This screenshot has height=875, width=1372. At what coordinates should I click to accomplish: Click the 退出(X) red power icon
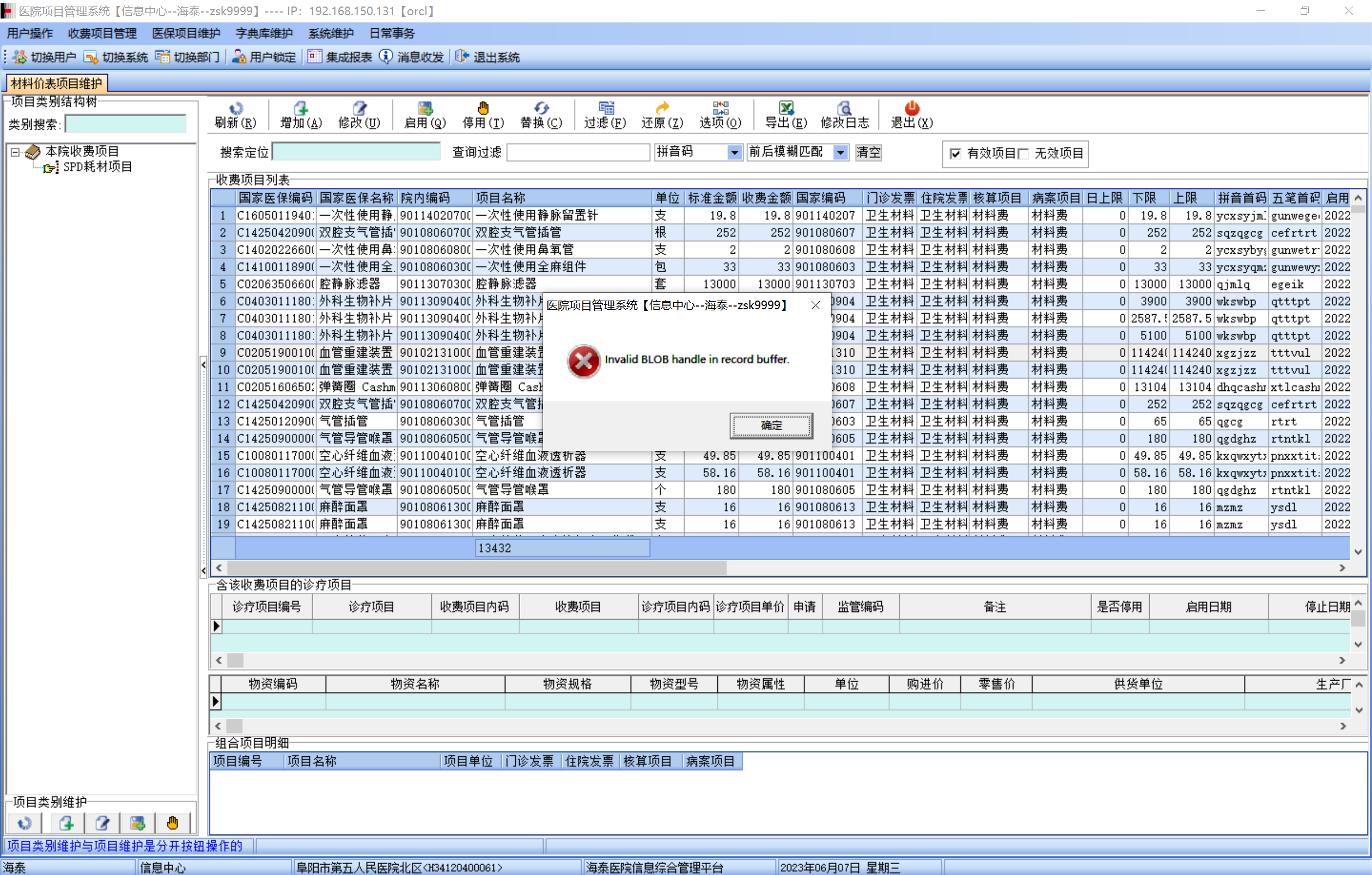[x=911, y=108]
